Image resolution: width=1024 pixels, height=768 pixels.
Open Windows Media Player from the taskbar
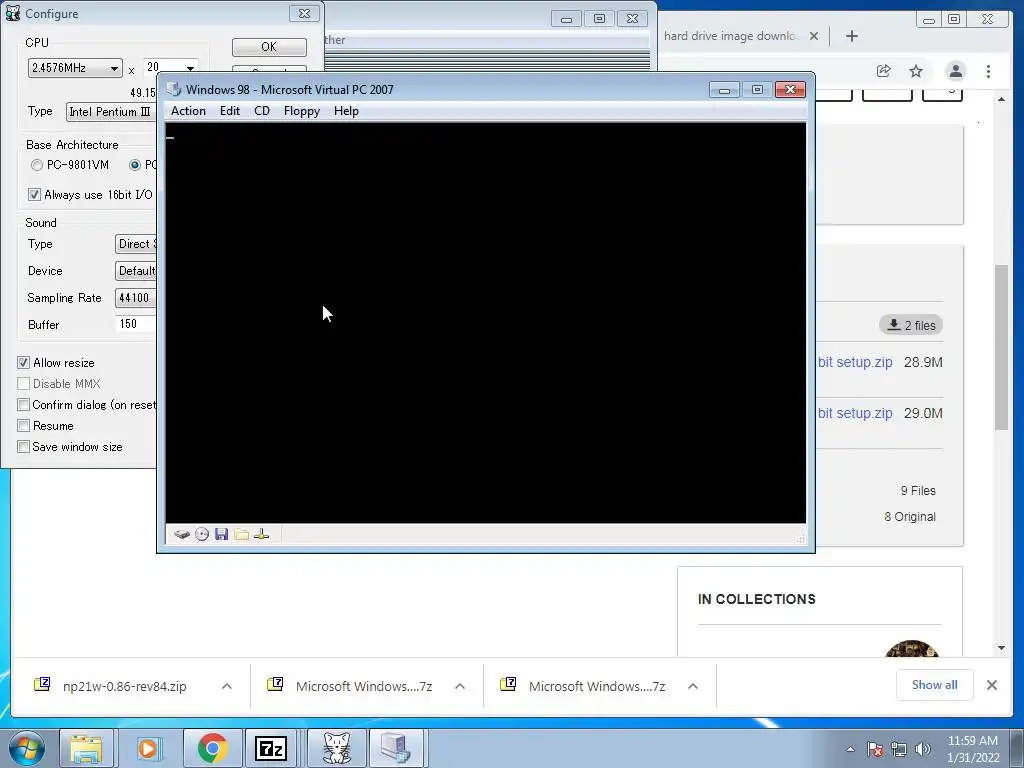tap(148, 748)
